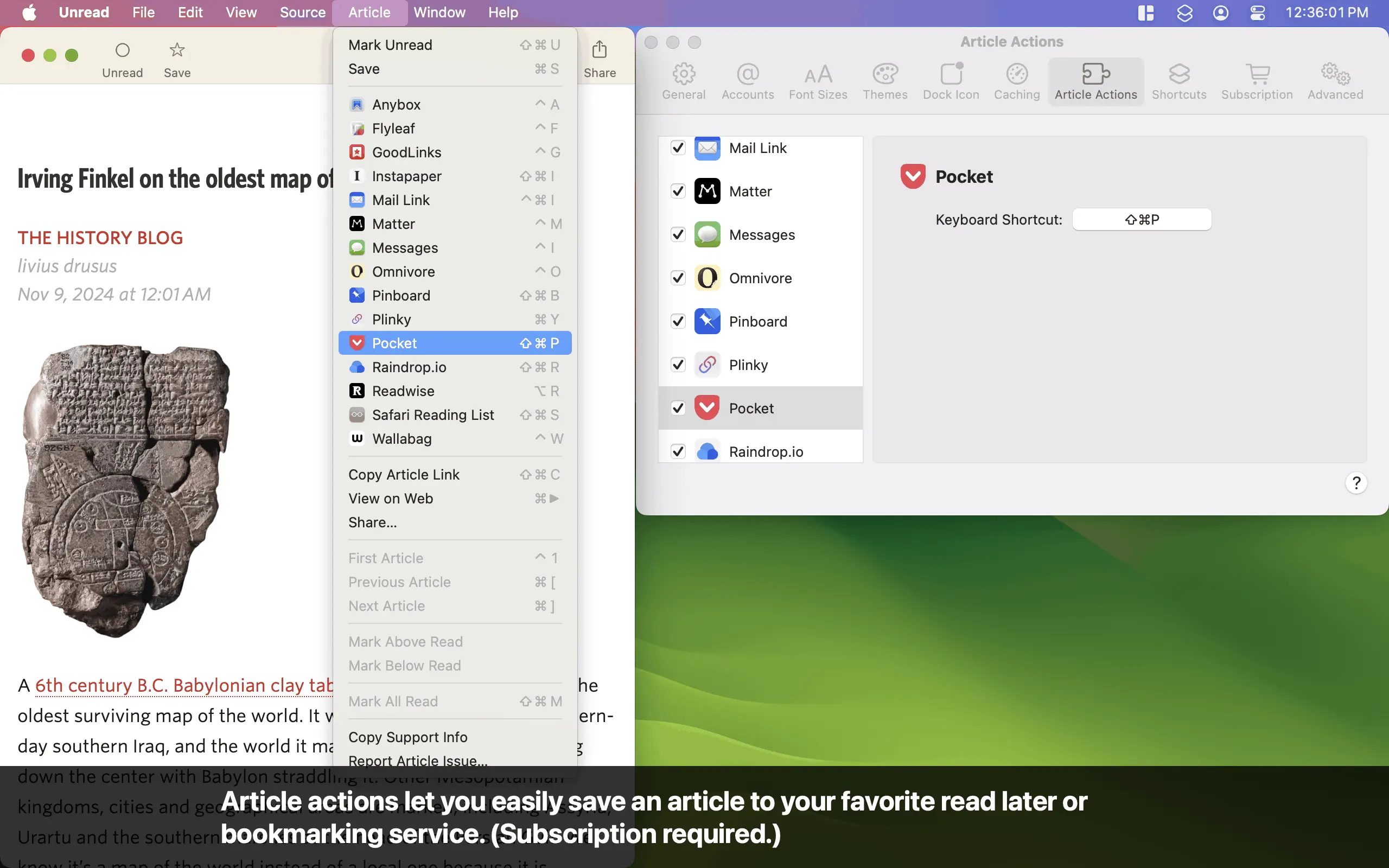Click the help question mark button

tap(1356, 483)
